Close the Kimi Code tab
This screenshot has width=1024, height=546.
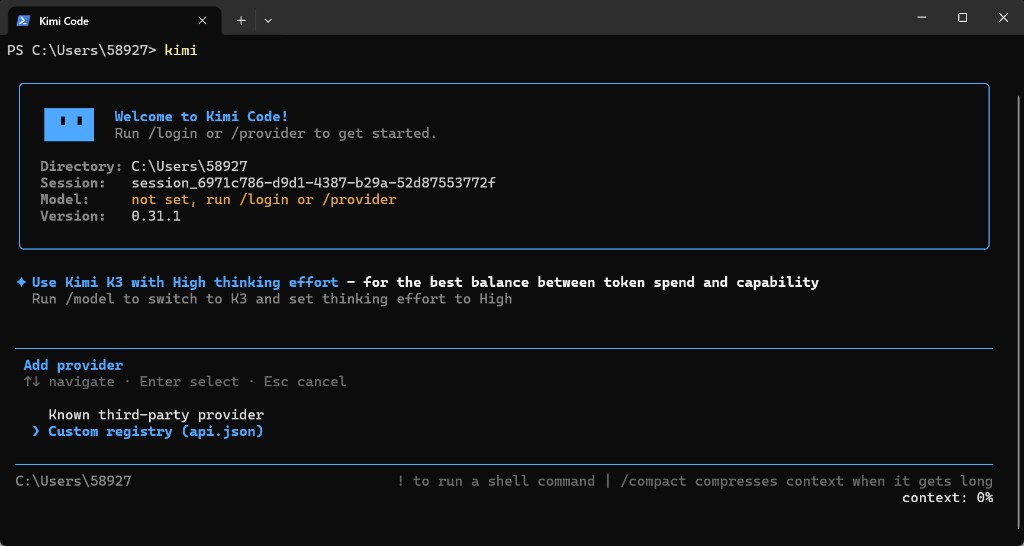[x=202, y=20]
